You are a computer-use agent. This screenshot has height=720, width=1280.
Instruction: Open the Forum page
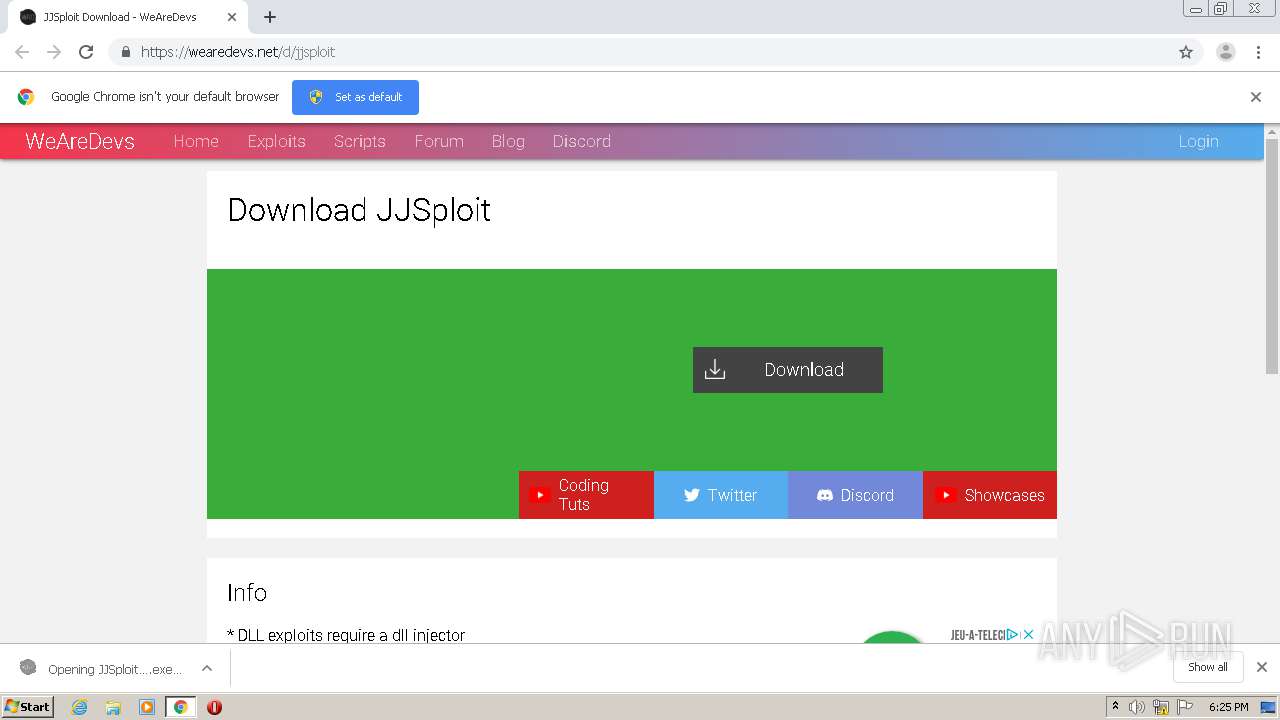coord(439,141)
